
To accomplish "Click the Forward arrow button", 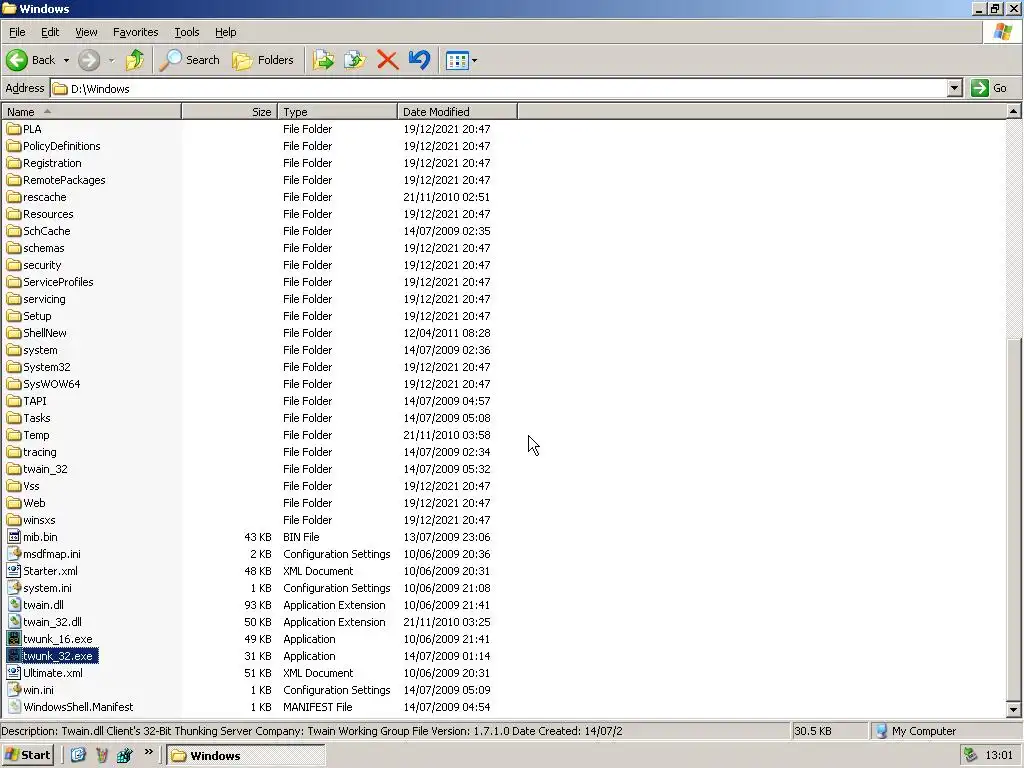I will (89, 60).
